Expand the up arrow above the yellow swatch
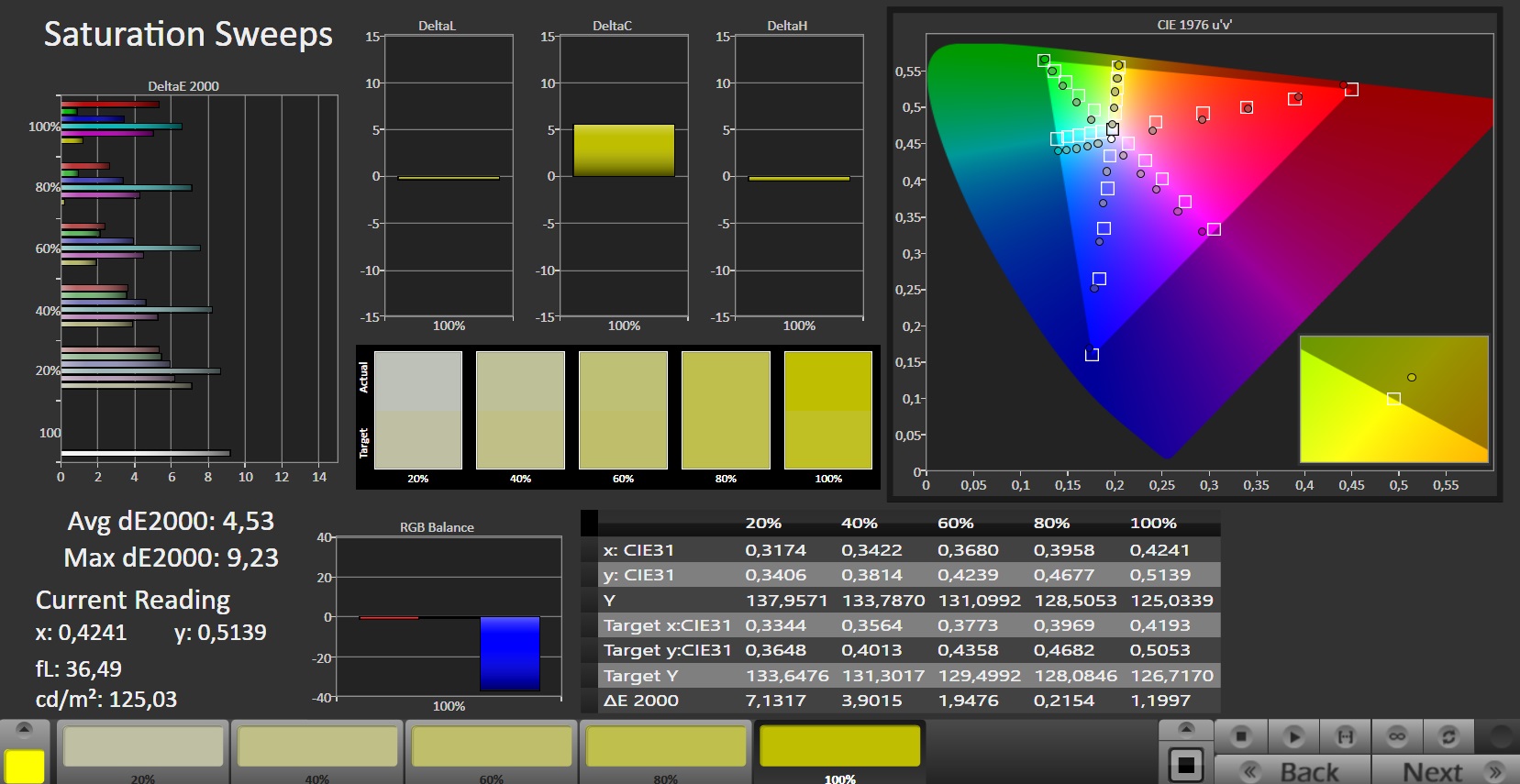Screen dimensions: 1520x784 (25, 729)
